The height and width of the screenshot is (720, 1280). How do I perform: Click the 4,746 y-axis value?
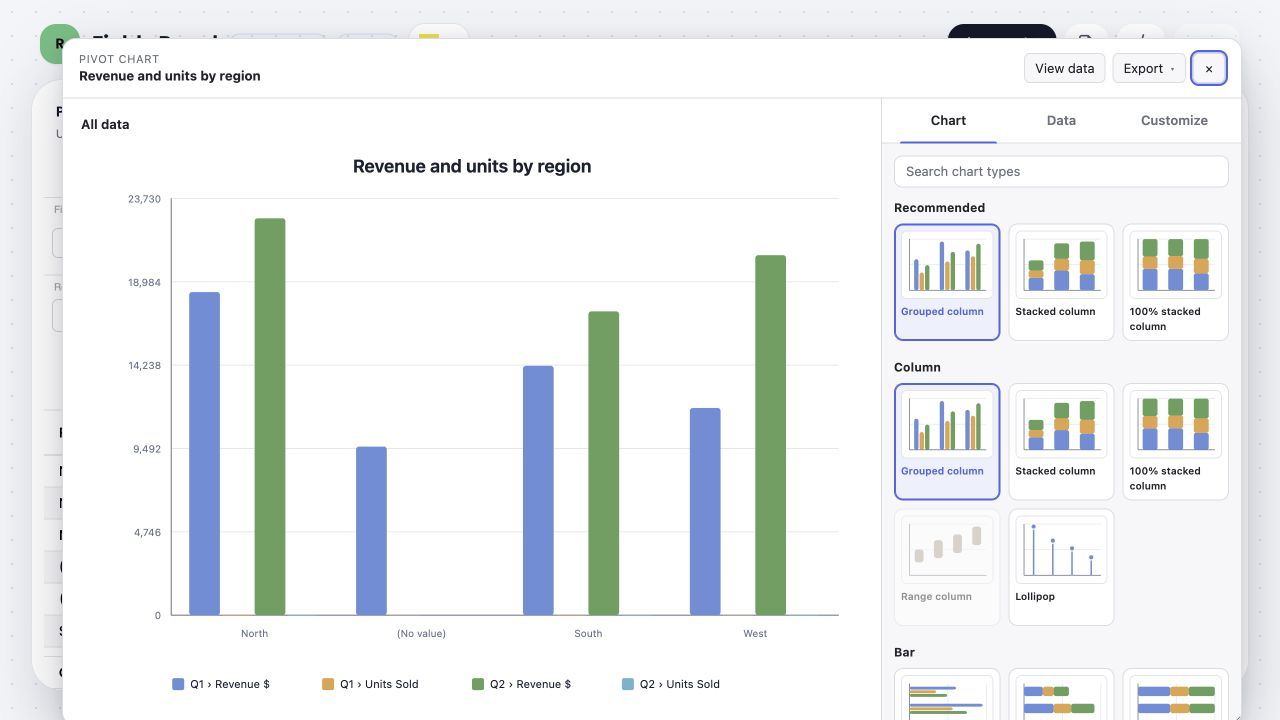click(147, 532)
